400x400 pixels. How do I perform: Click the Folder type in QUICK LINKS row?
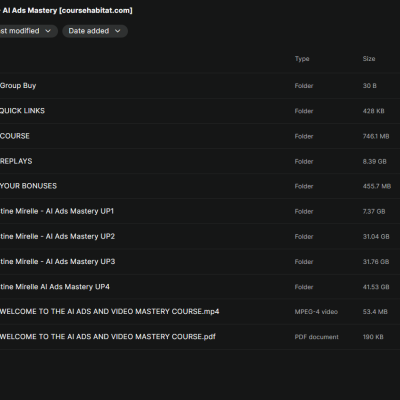[304, 111]
